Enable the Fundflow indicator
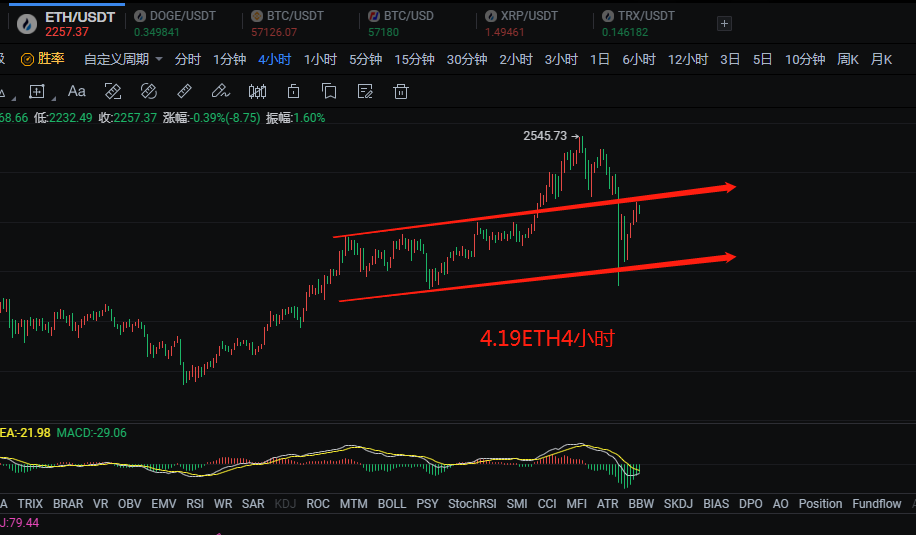This screenshot has height=535, width=916. tap(876, 503)
